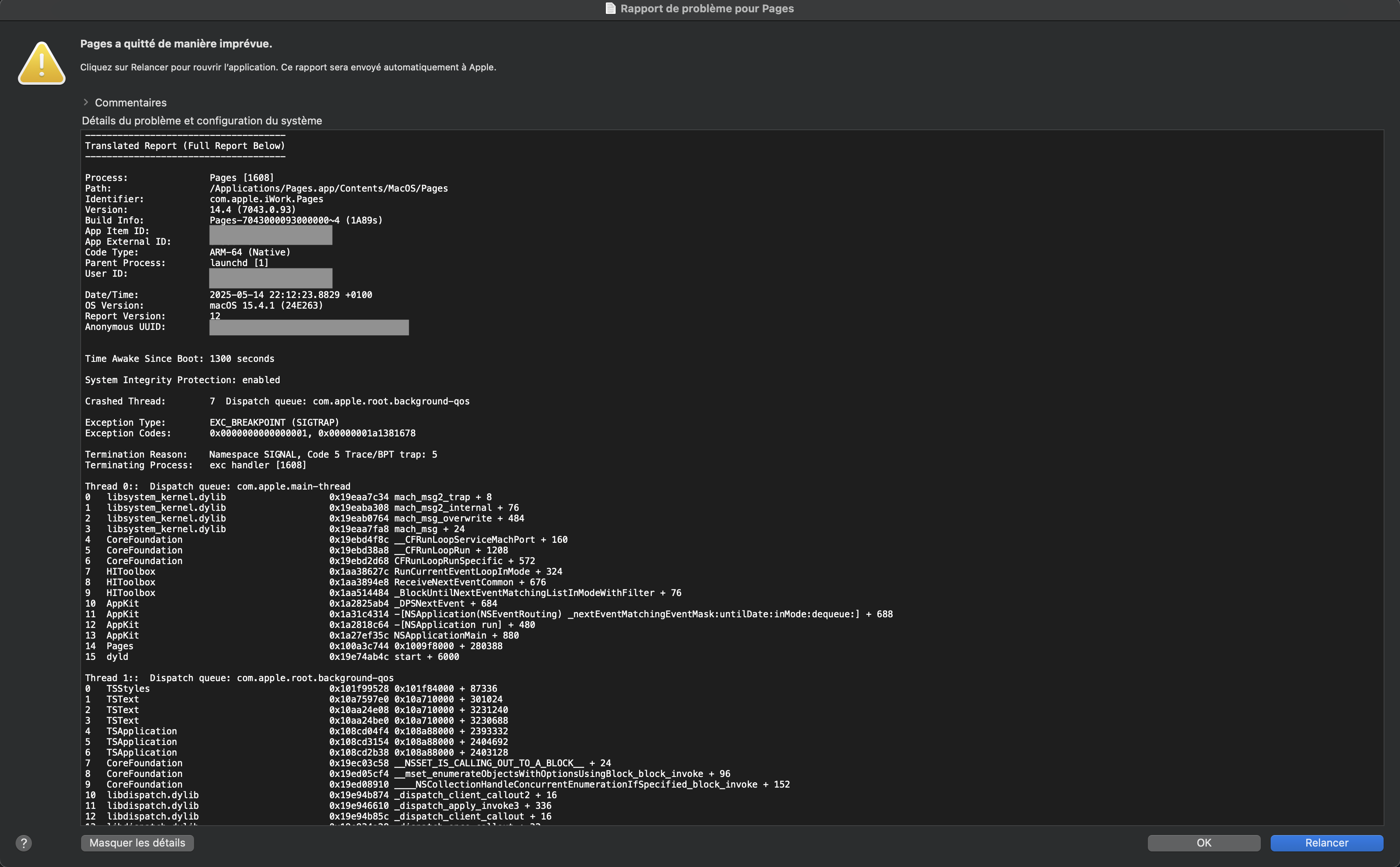The width and height of the screenshot is (1400, 867).
Task: Click the Thread 0 main-thread header line
Action: pyautogui.click(x=217, y=486)
